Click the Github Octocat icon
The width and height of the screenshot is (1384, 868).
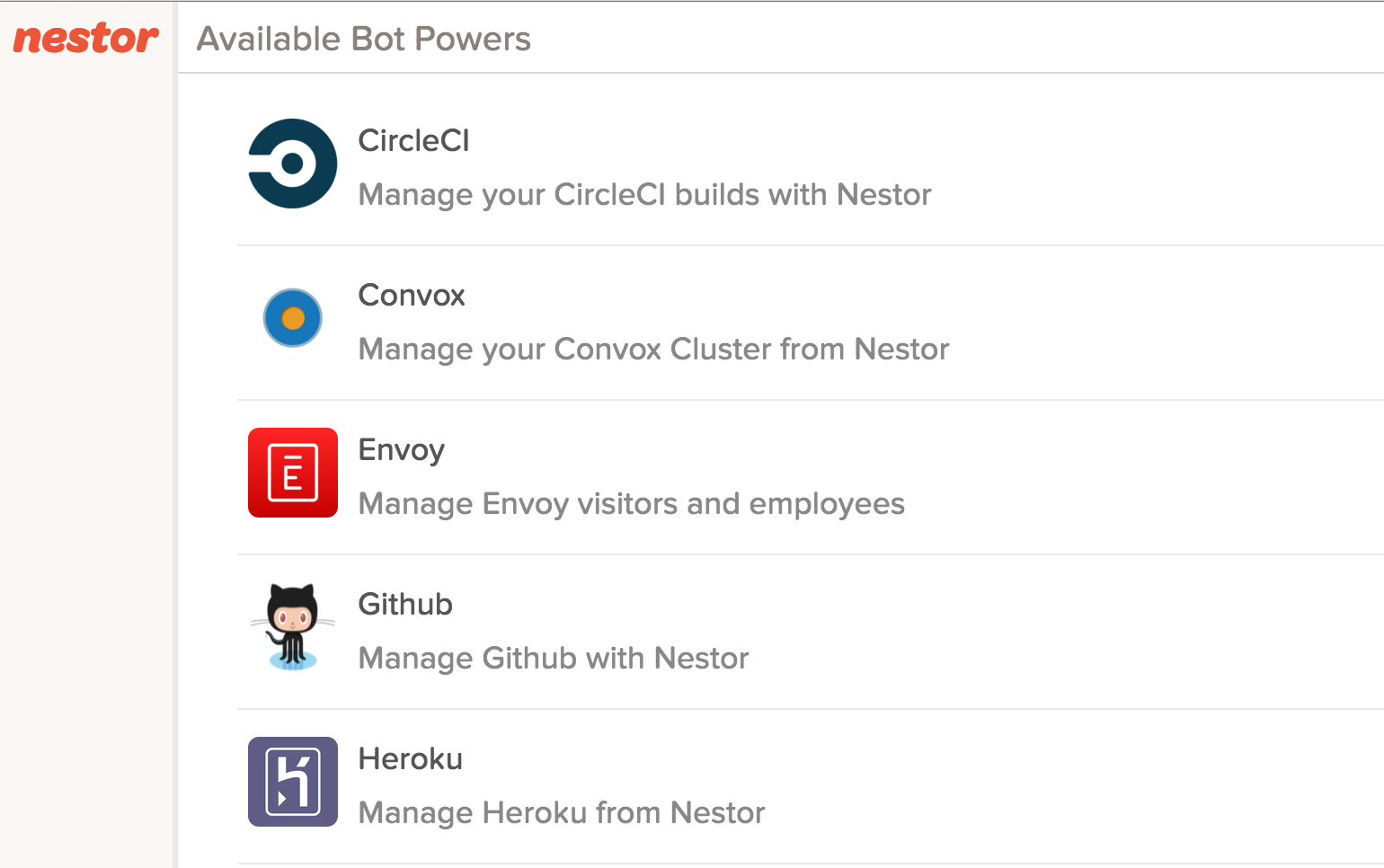pyautogui.click(x=293, y=627)
